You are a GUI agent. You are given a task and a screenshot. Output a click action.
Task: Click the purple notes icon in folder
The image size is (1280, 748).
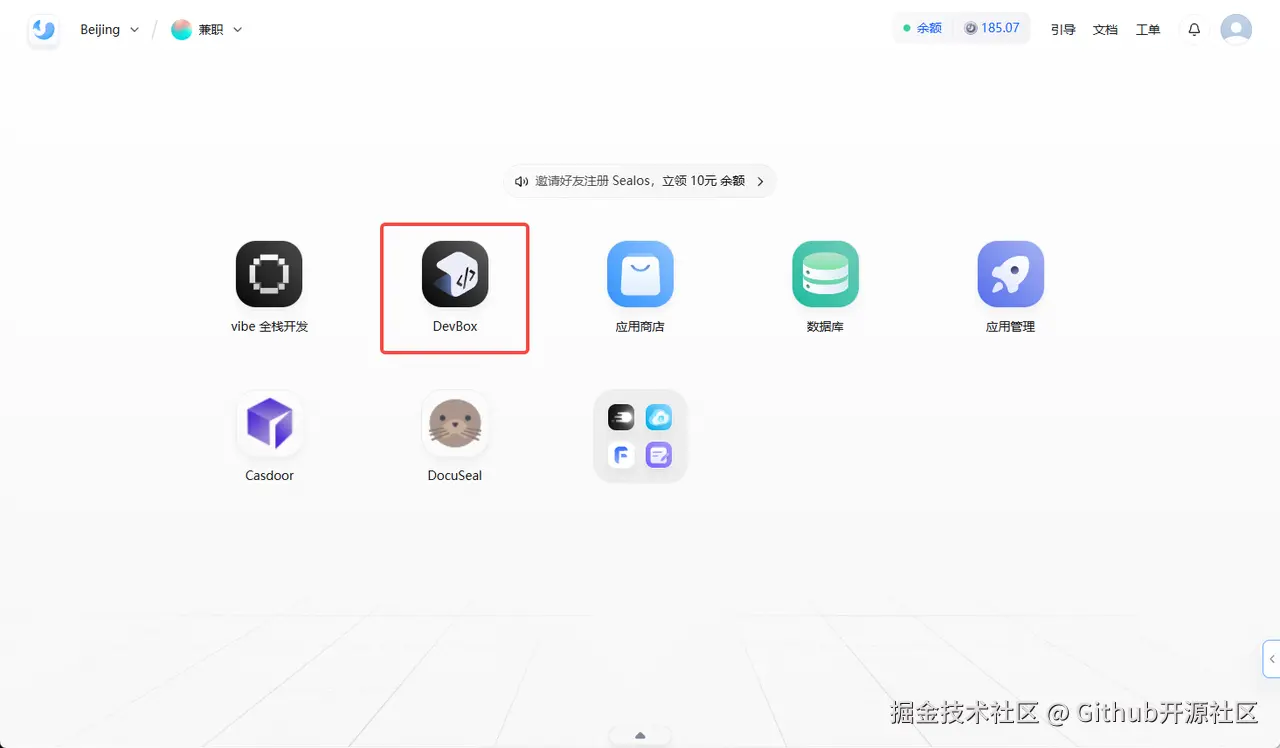click(658, 455)
